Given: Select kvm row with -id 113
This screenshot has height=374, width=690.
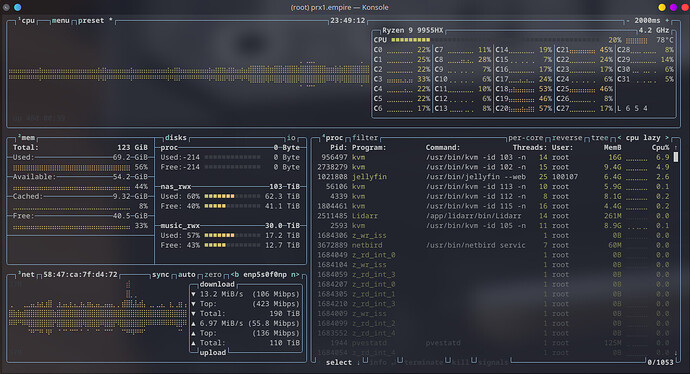Looking at the screenshot, I should point(493,187).
